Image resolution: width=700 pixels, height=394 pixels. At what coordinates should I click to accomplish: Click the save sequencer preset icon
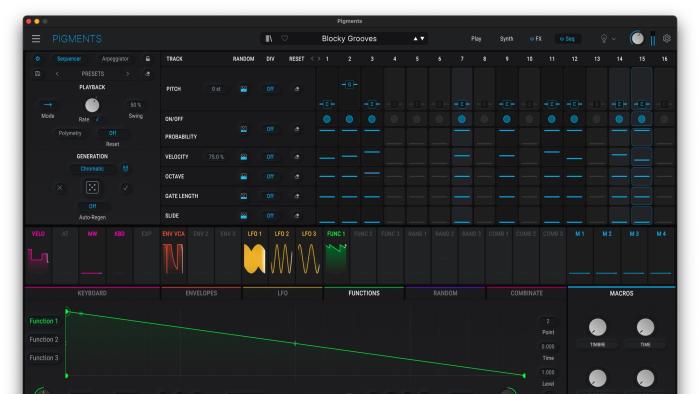click(38, 74)
